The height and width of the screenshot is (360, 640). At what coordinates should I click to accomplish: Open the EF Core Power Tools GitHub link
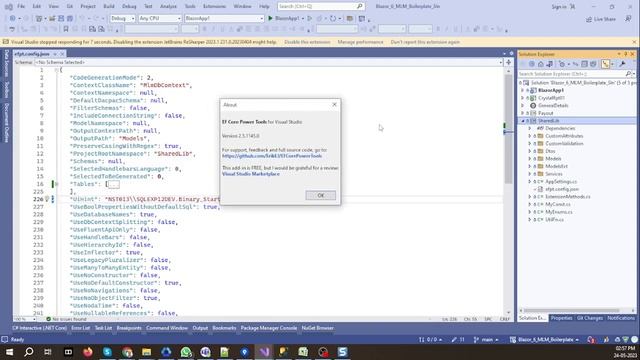coord(272,156)
